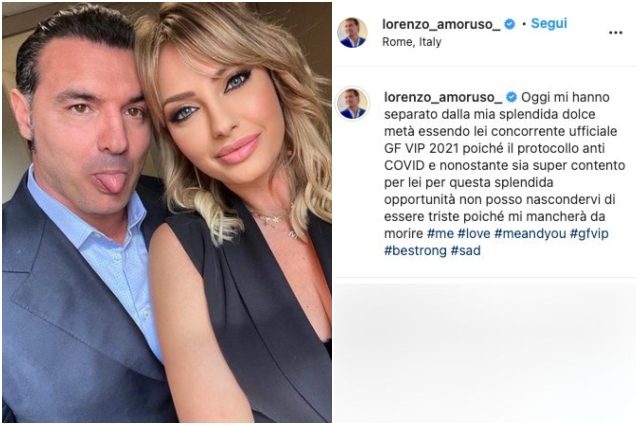The width and height of the screenshot is (638, 425).
Task: Open the Rome, Italy location link
Action: 411,42
